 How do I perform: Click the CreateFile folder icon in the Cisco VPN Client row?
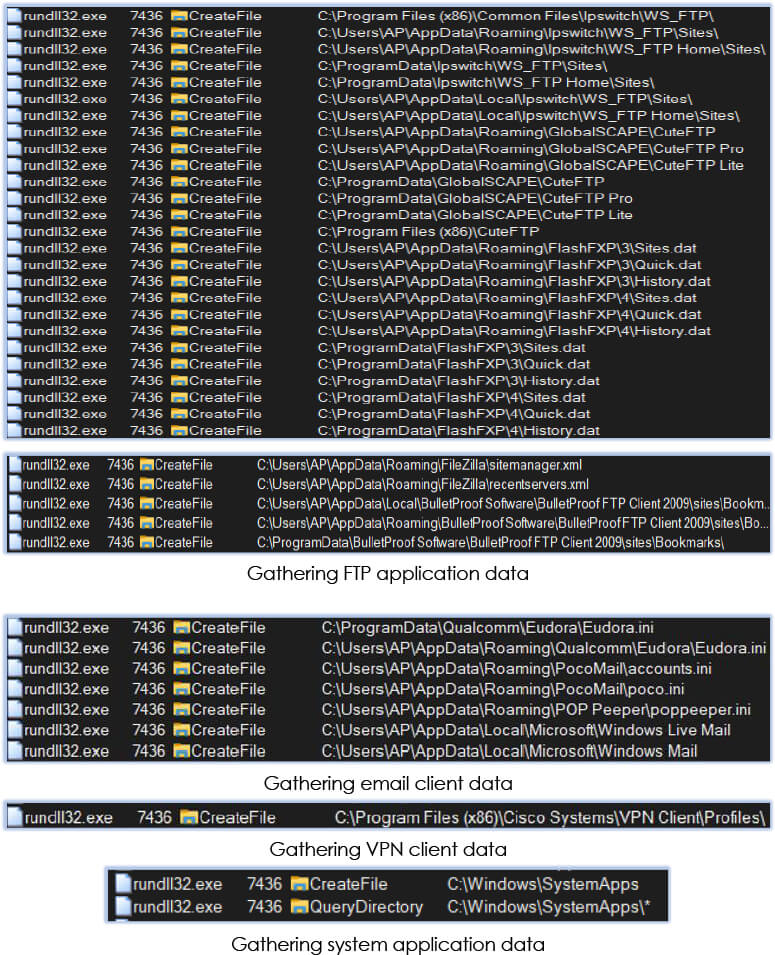click(x=189, y=818)
